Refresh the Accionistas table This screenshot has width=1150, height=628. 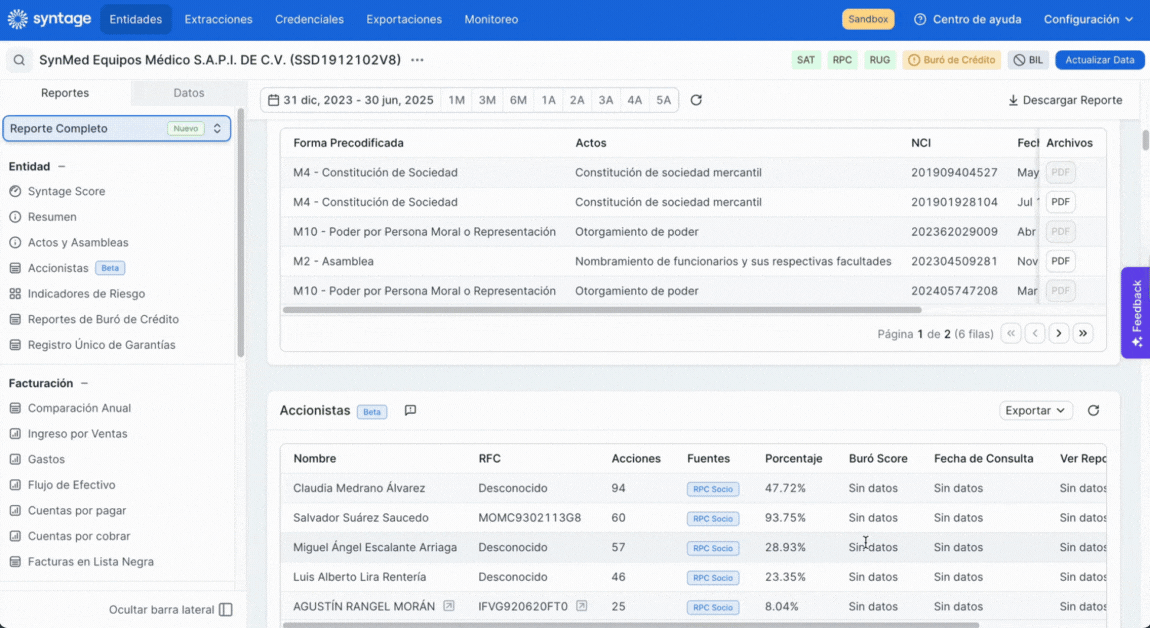point(1094,410)
